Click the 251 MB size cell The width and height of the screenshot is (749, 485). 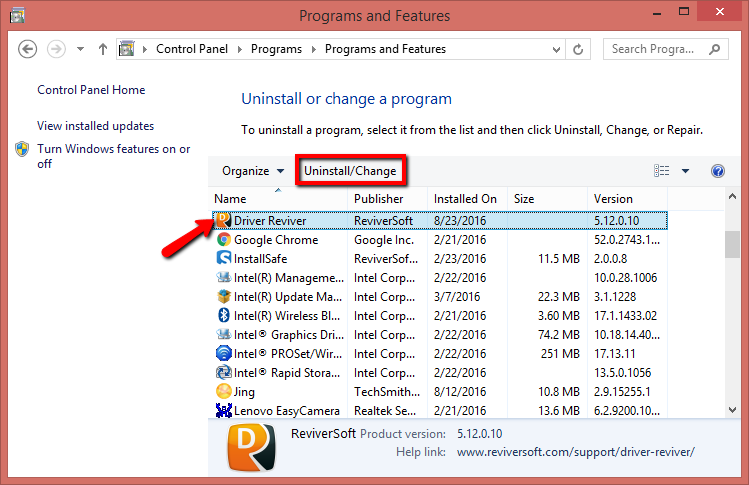pyautogui.click(x=560, y=354)
